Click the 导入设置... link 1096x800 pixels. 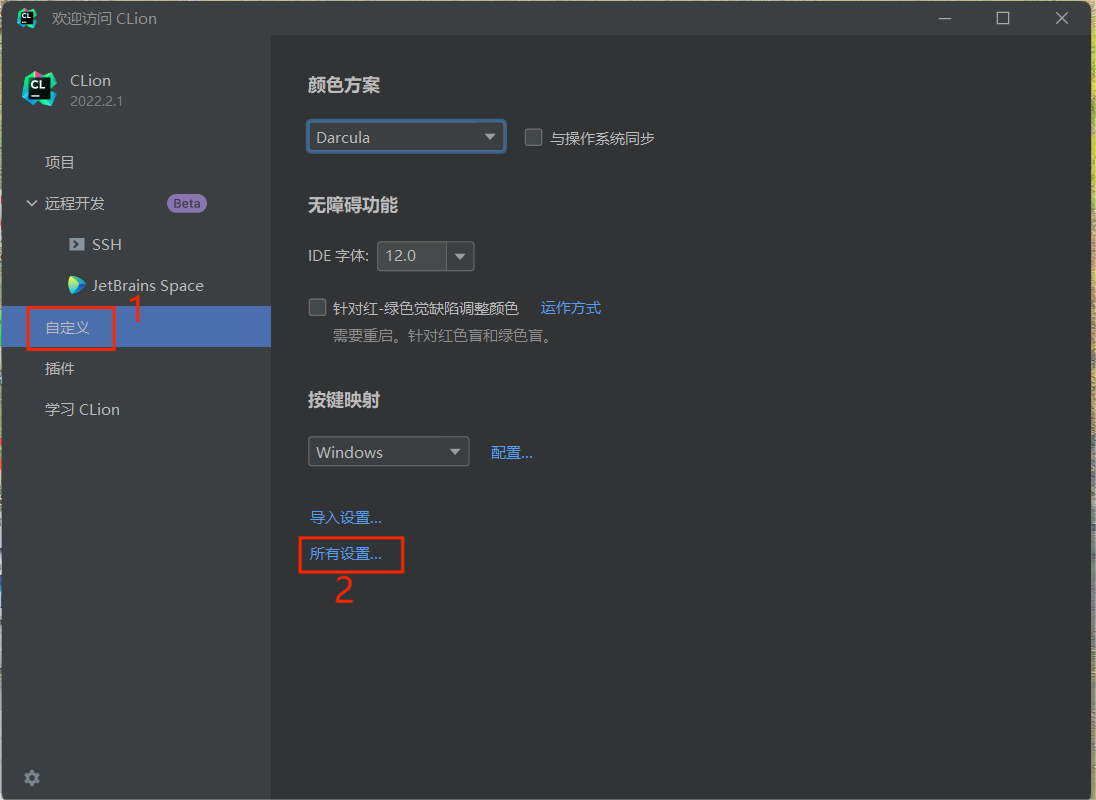pos(346,517)
